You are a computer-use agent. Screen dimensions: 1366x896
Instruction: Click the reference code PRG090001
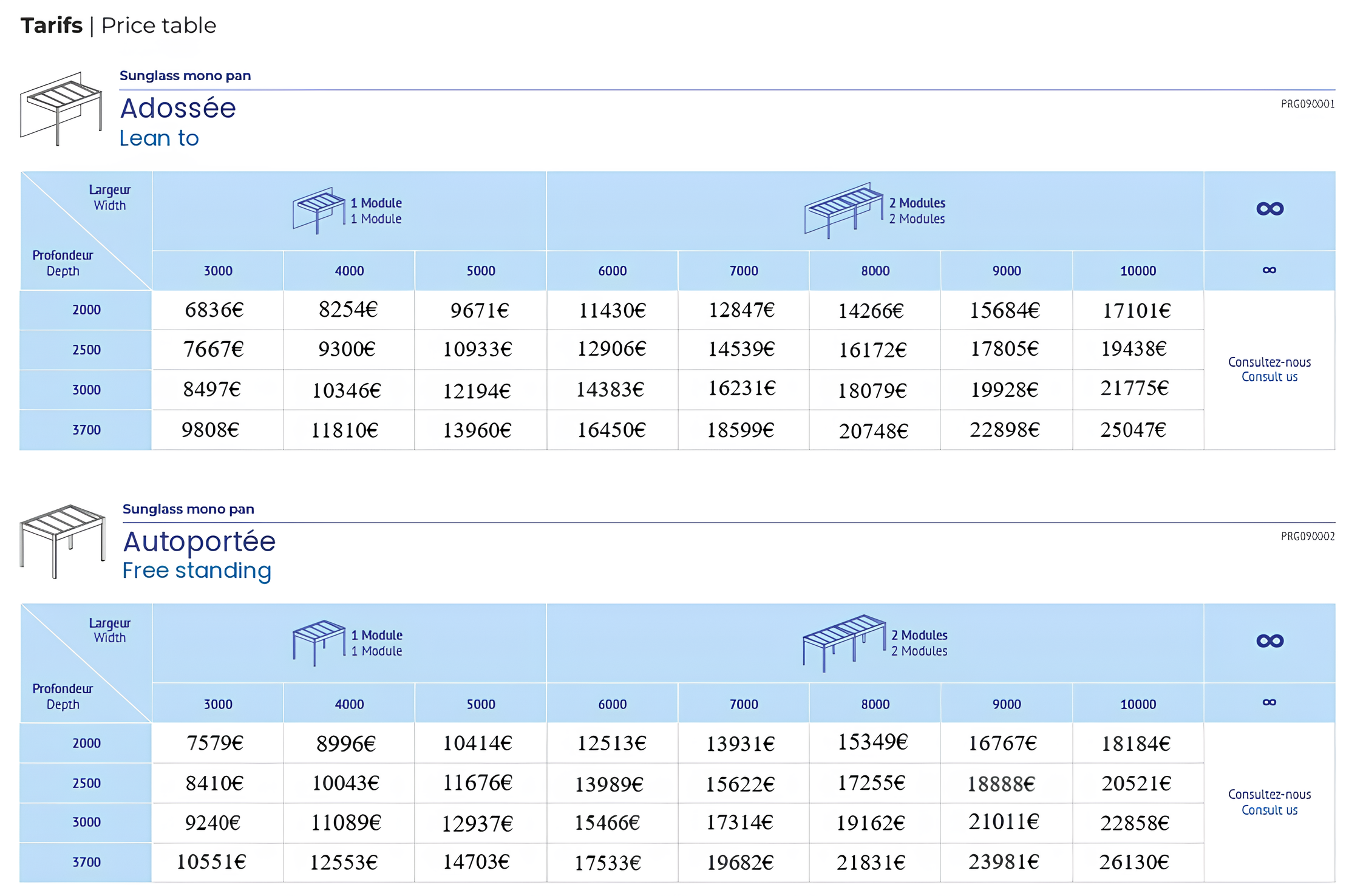click(1308, 104)
